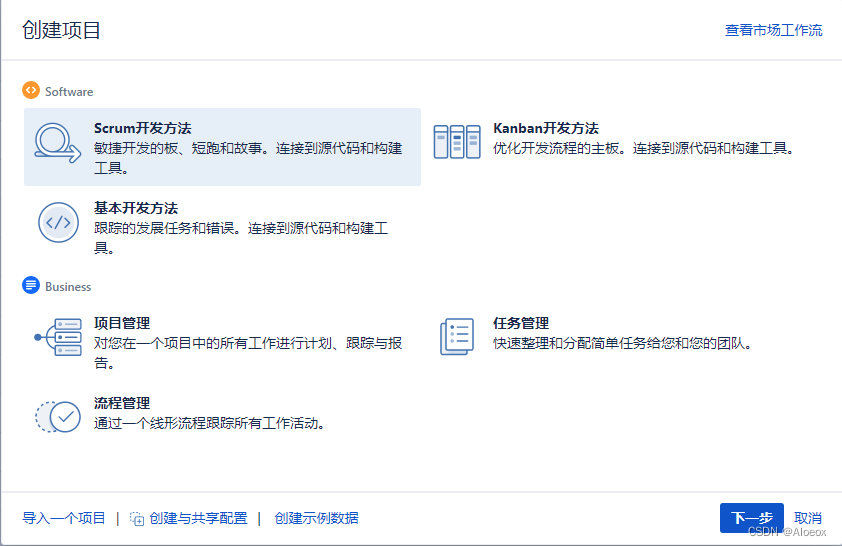Click the Kanban description 优化开发流程的主板
The height and width of the screenshot is (546, 842).
click(644, 148)
